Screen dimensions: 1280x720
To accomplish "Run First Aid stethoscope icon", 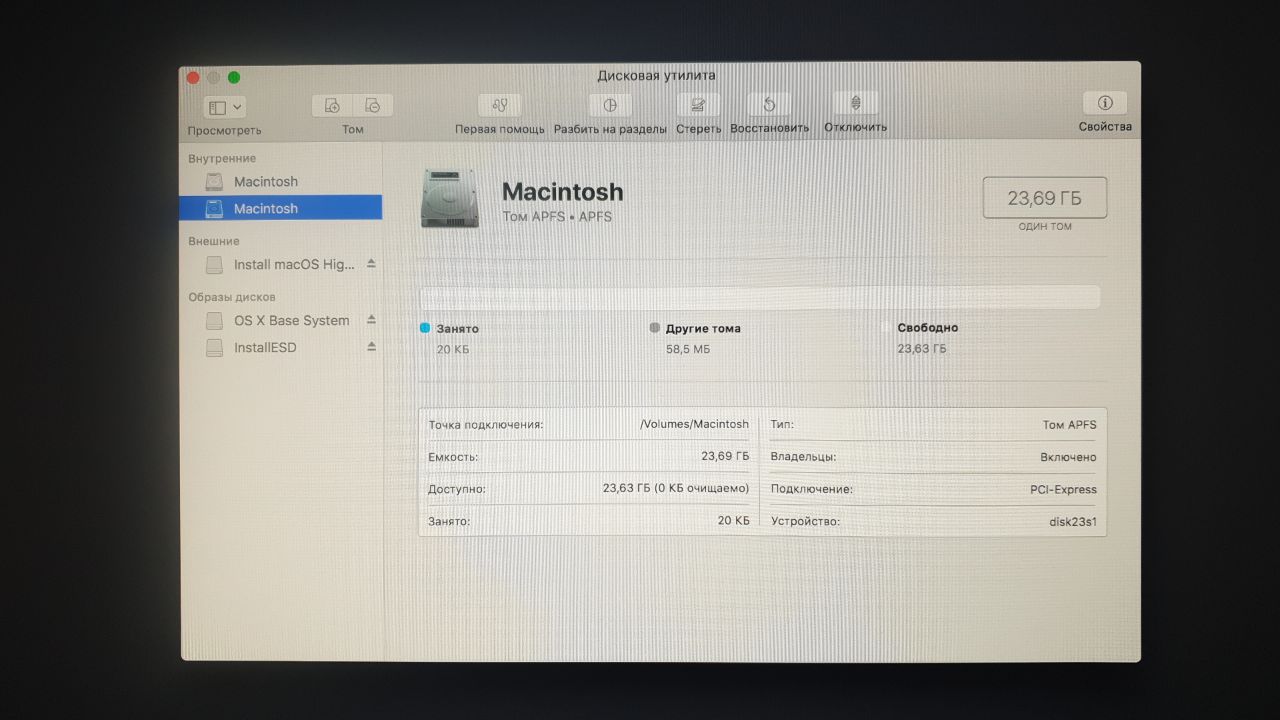I will click(x=500, y=105).
